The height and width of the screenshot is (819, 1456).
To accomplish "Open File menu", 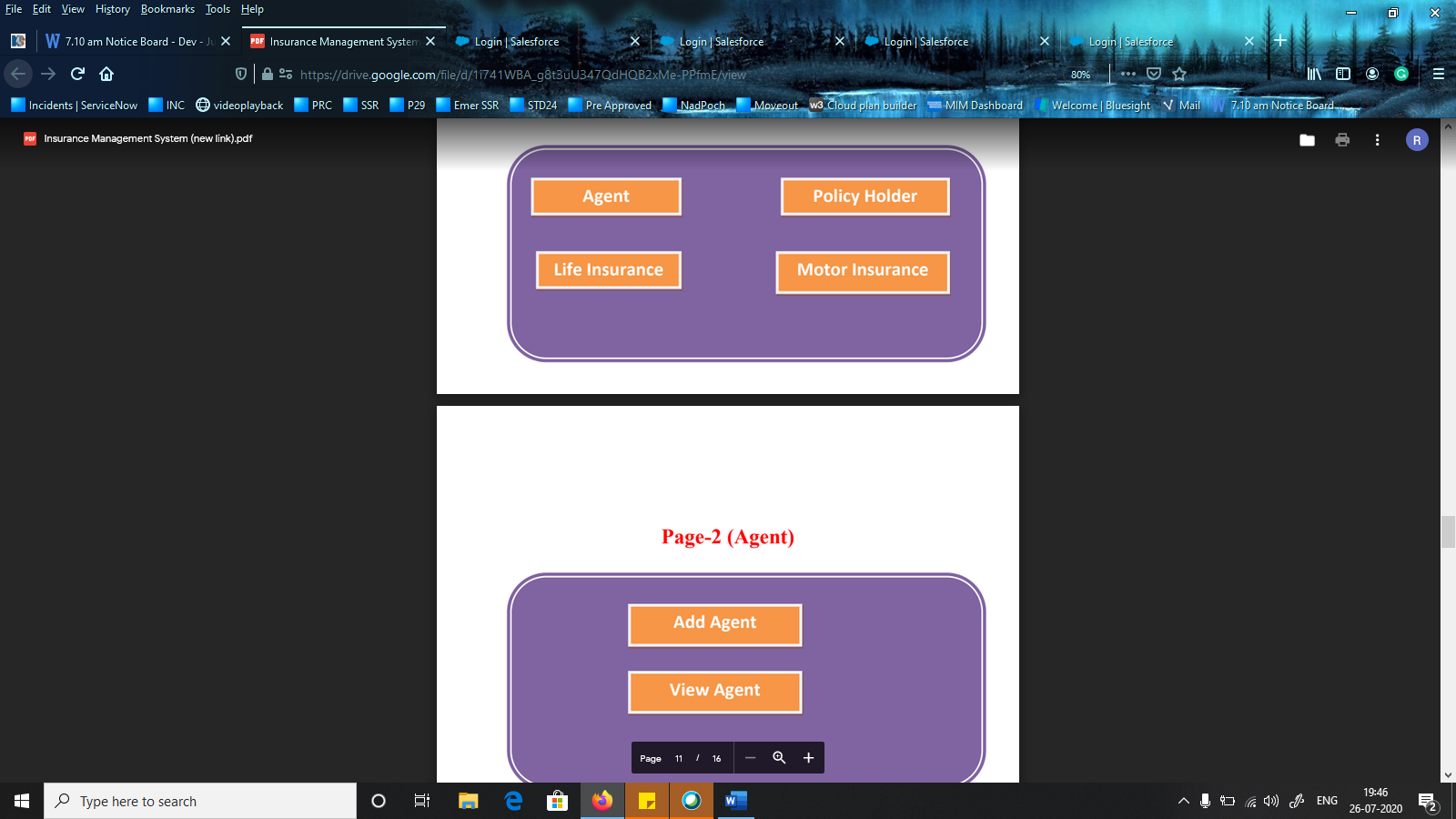I will (x=14, y=9).
